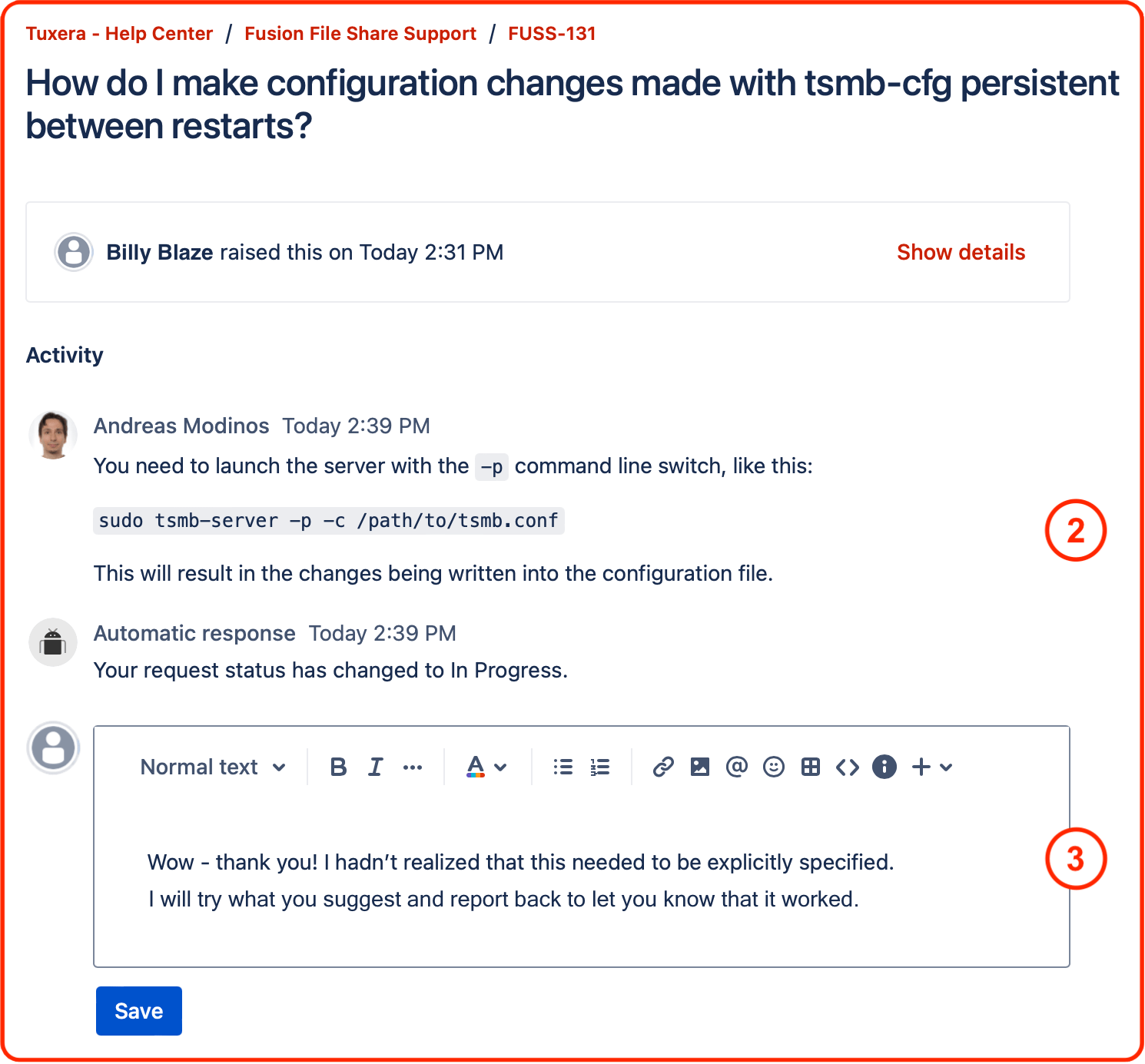Toggle bold formatting on the reply
The height and width of the screenshot is (1064, 1145).
(337, 766)
